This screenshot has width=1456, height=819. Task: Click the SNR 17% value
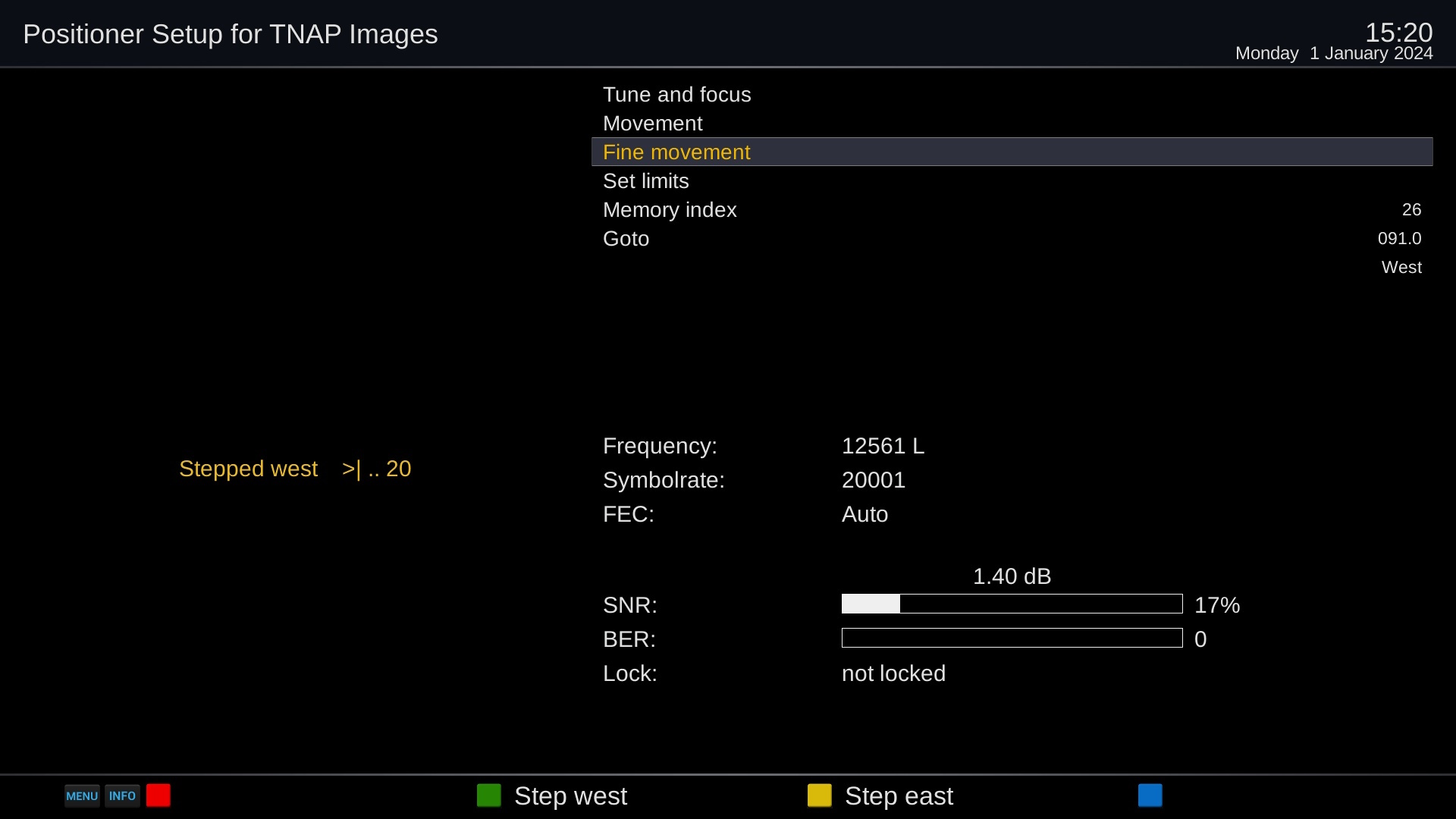[1217, 605]
